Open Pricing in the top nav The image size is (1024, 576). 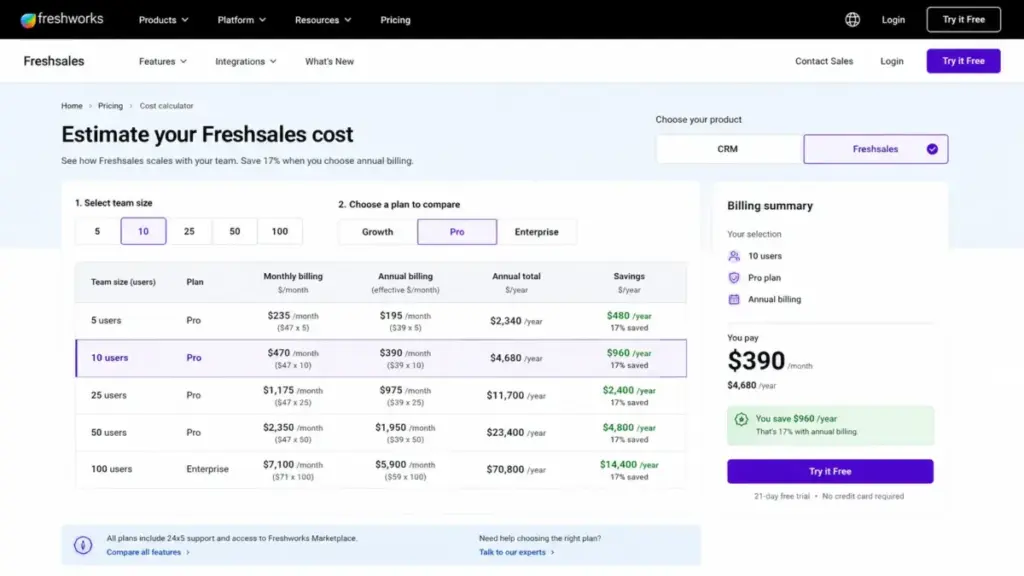point(395,20)
